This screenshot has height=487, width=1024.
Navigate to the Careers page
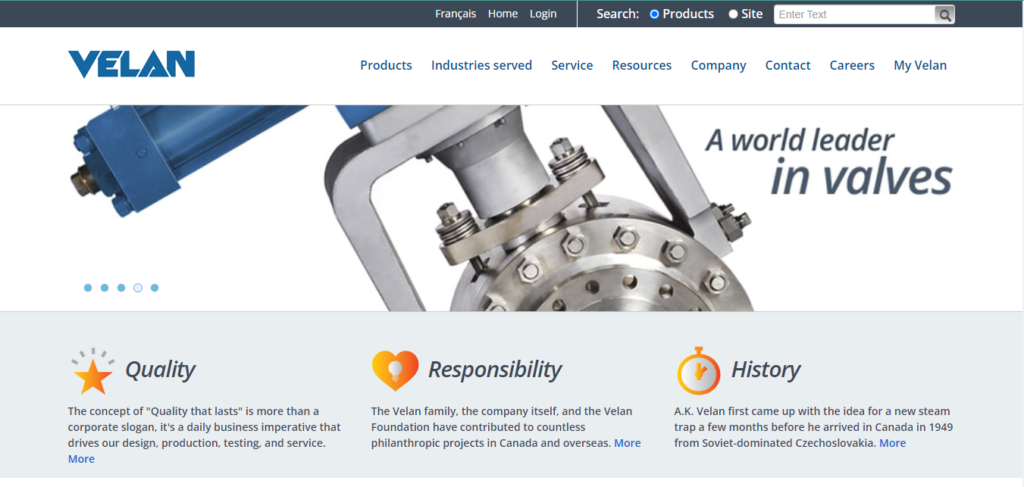pyautogui.click(x=852, y=65)
